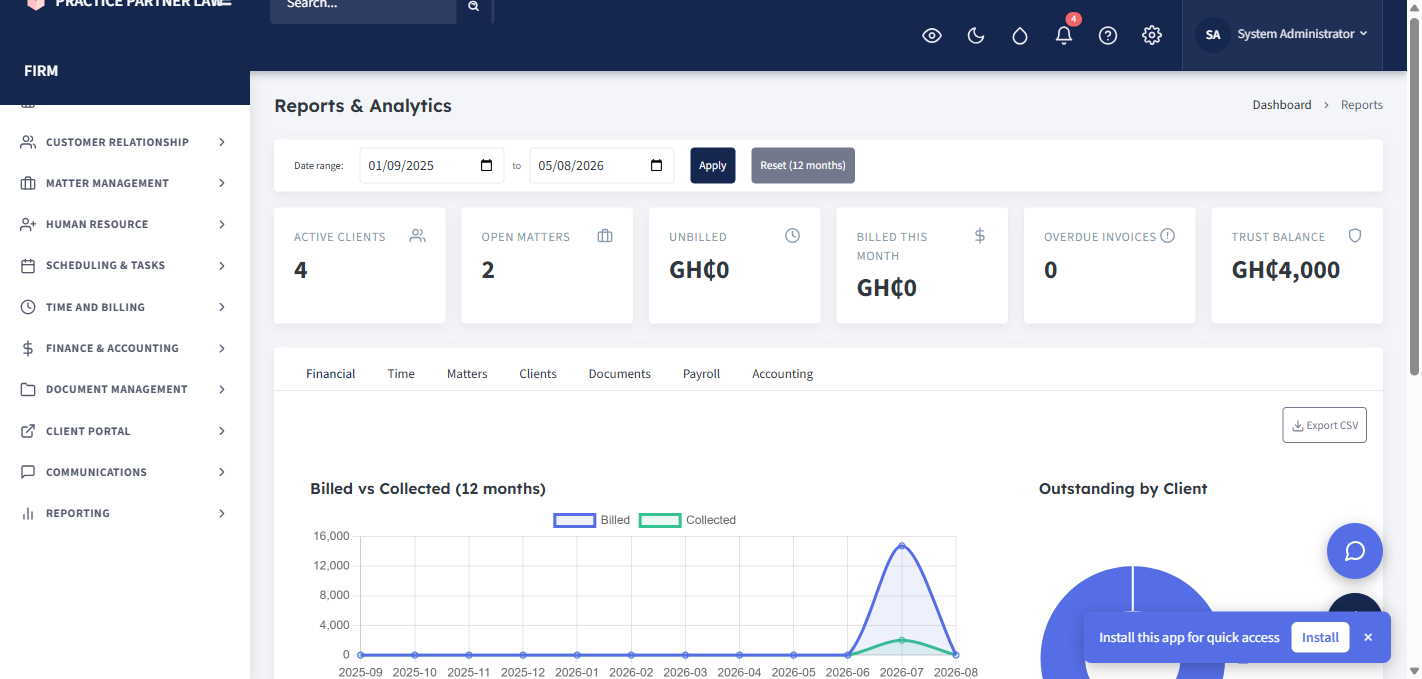Open the floating chat button

[1355, 551]
